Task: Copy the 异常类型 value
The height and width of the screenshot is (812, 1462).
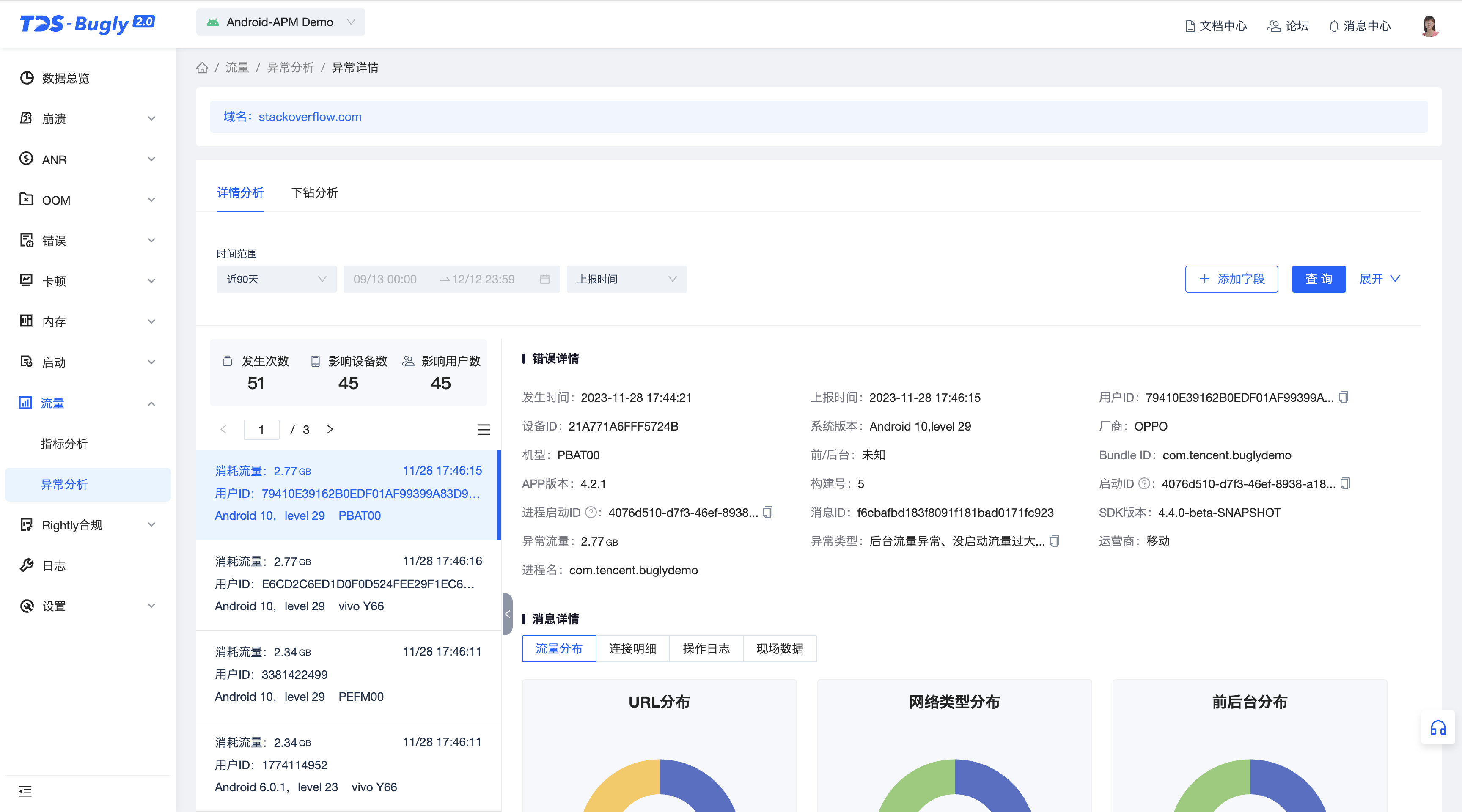Action: pyautogui.click(x=1055, y=541)
